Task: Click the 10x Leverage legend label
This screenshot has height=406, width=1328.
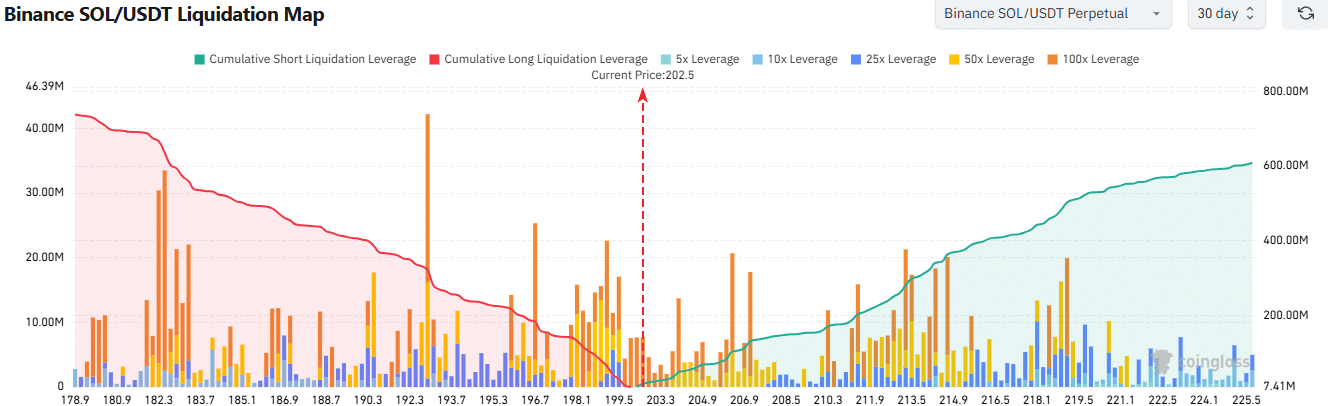Action: tap(802, 59)
